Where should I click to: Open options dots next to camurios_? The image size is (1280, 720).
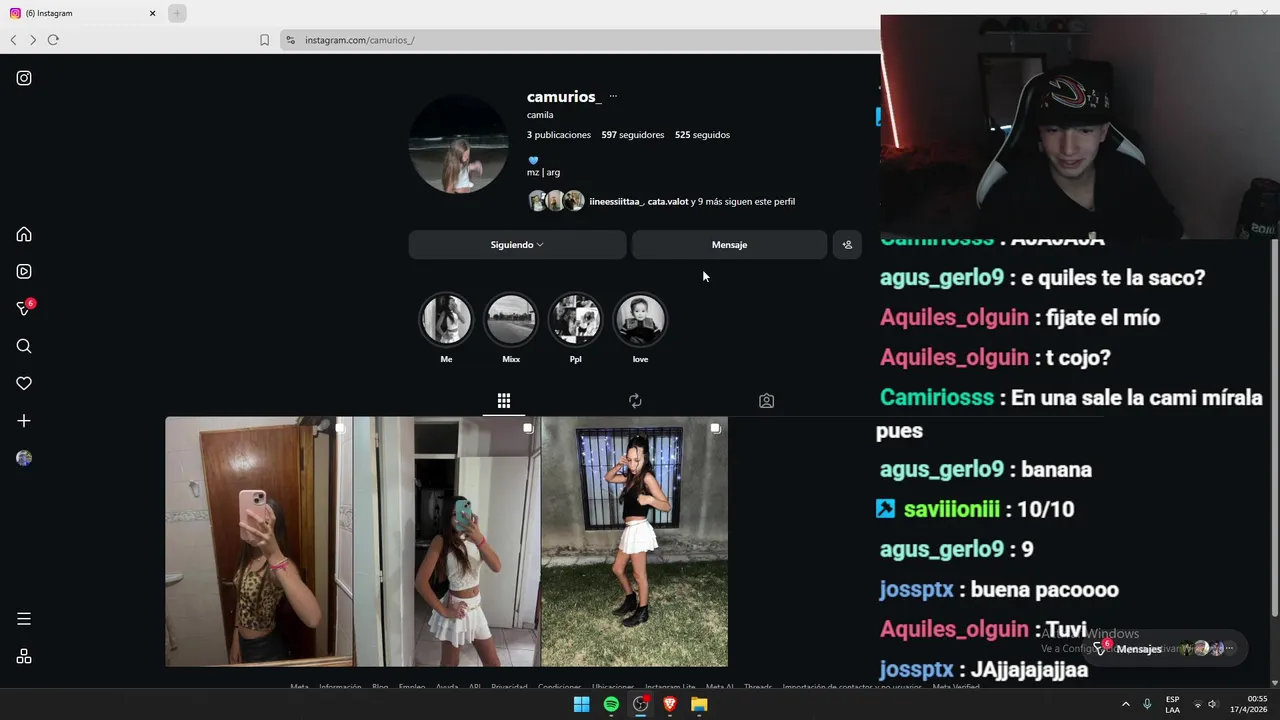[x=613, y=97]
